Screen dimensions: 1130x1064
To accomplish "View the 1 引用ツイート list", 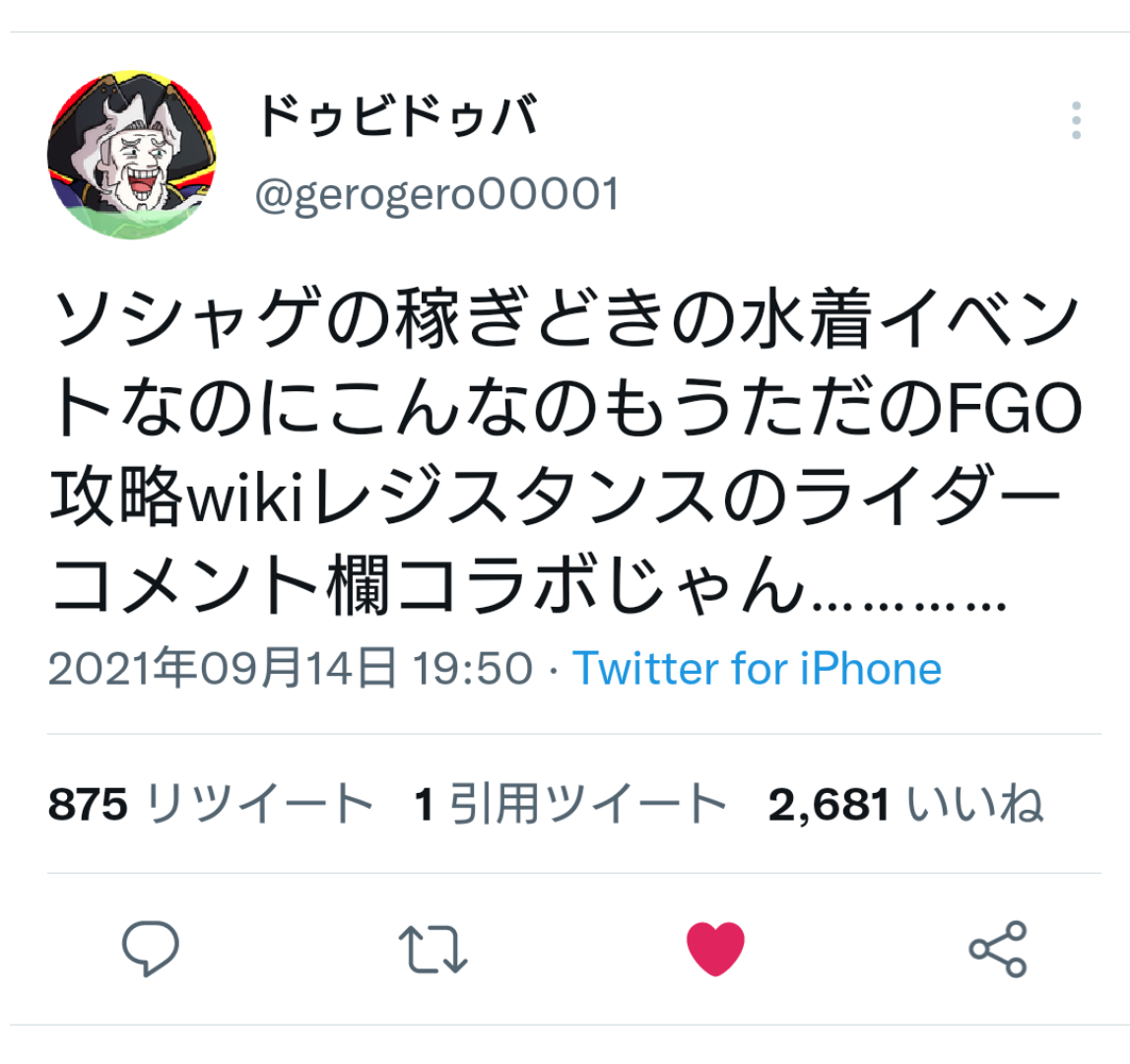I will coord(570,804).
